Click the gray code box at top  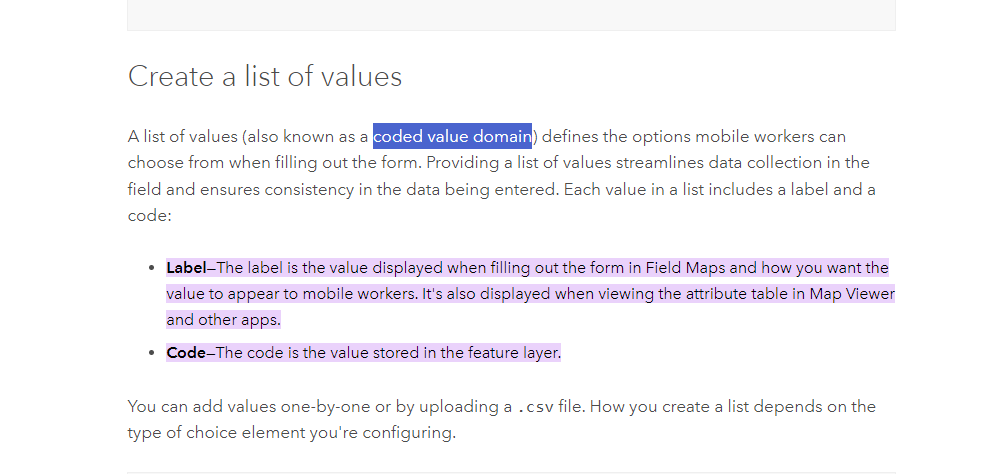pyautogui.click(x=511, y=14)
